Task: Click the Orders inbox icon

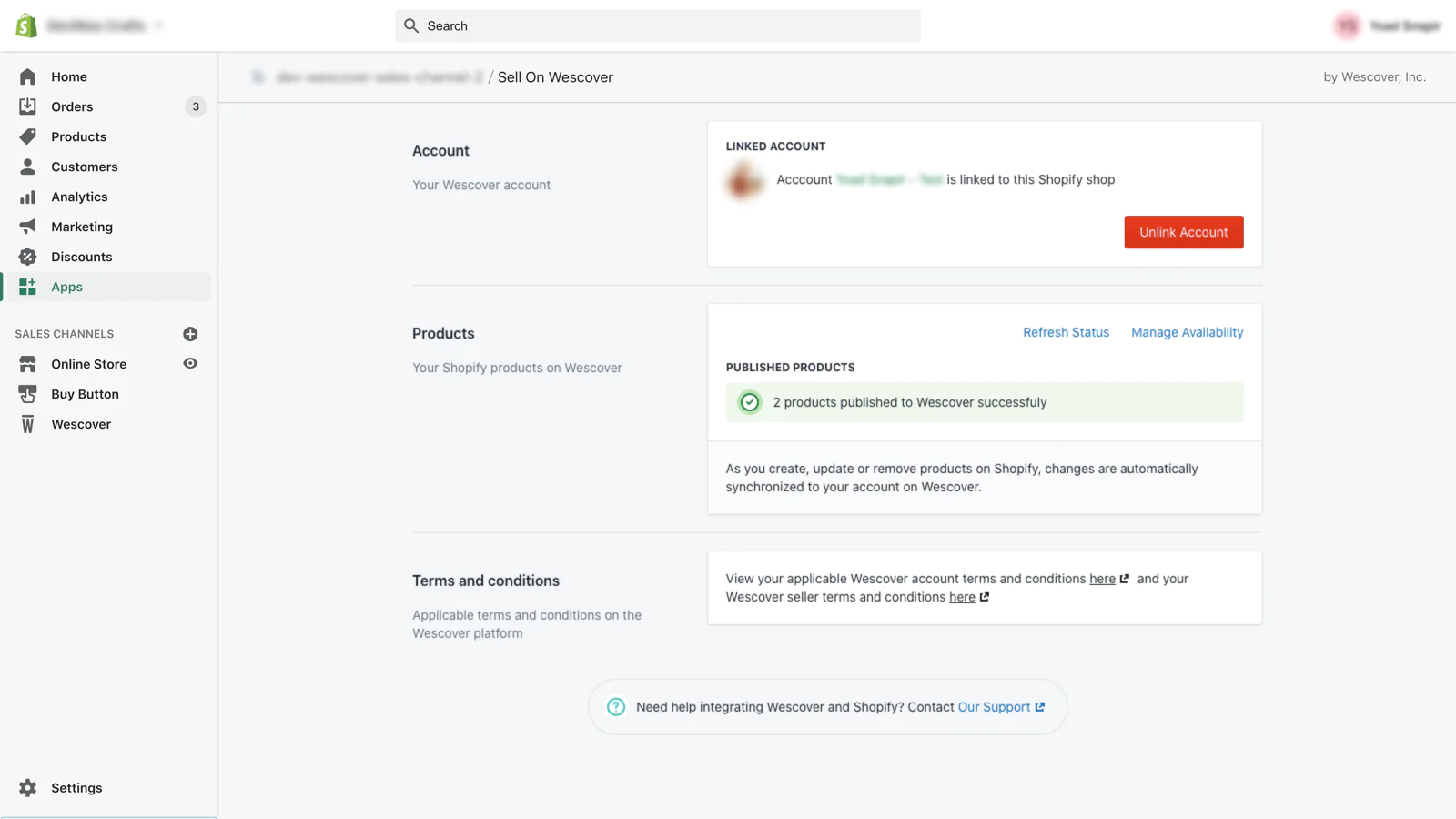Action: (27, 106)
